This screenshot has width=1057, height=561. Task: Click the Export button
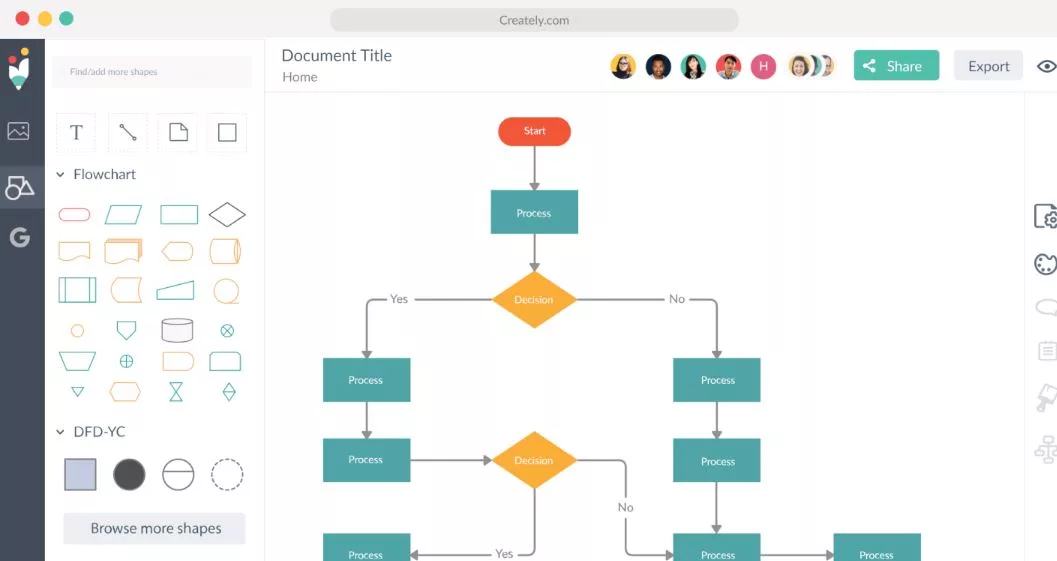click(988, 65)
